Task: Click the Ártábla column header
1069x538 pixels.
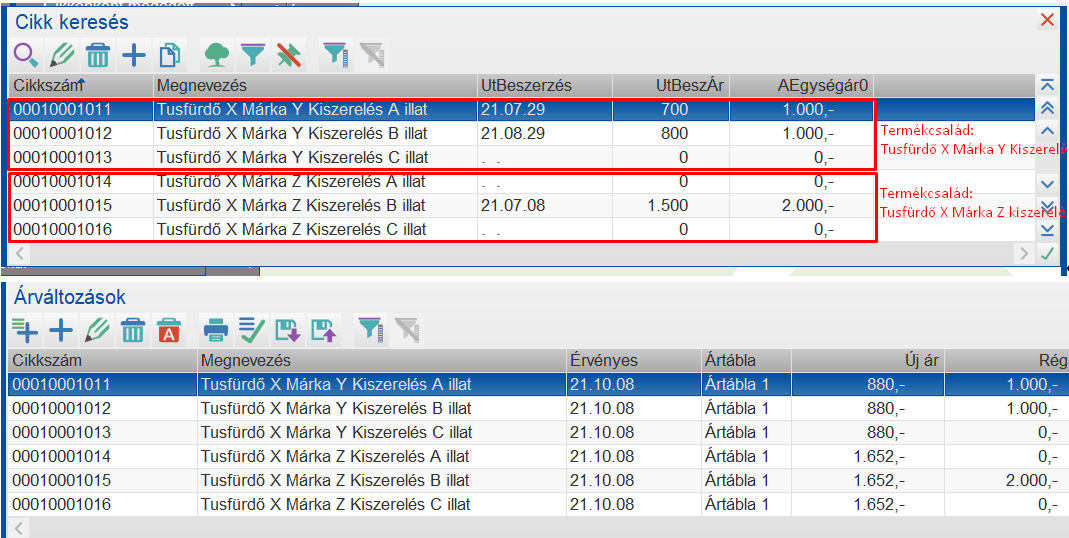Action: pyautogui.click(x=746, y=360)
